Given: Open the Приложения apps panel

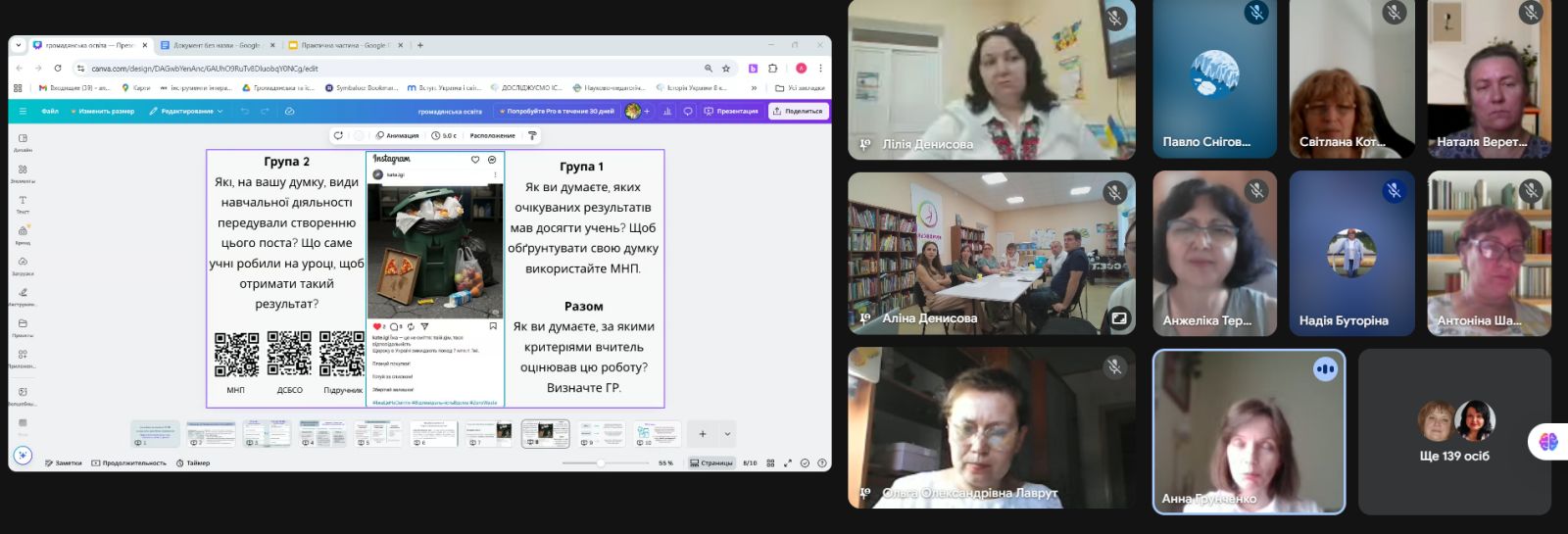Looking at the screenshot, I should tap(23, 359).
